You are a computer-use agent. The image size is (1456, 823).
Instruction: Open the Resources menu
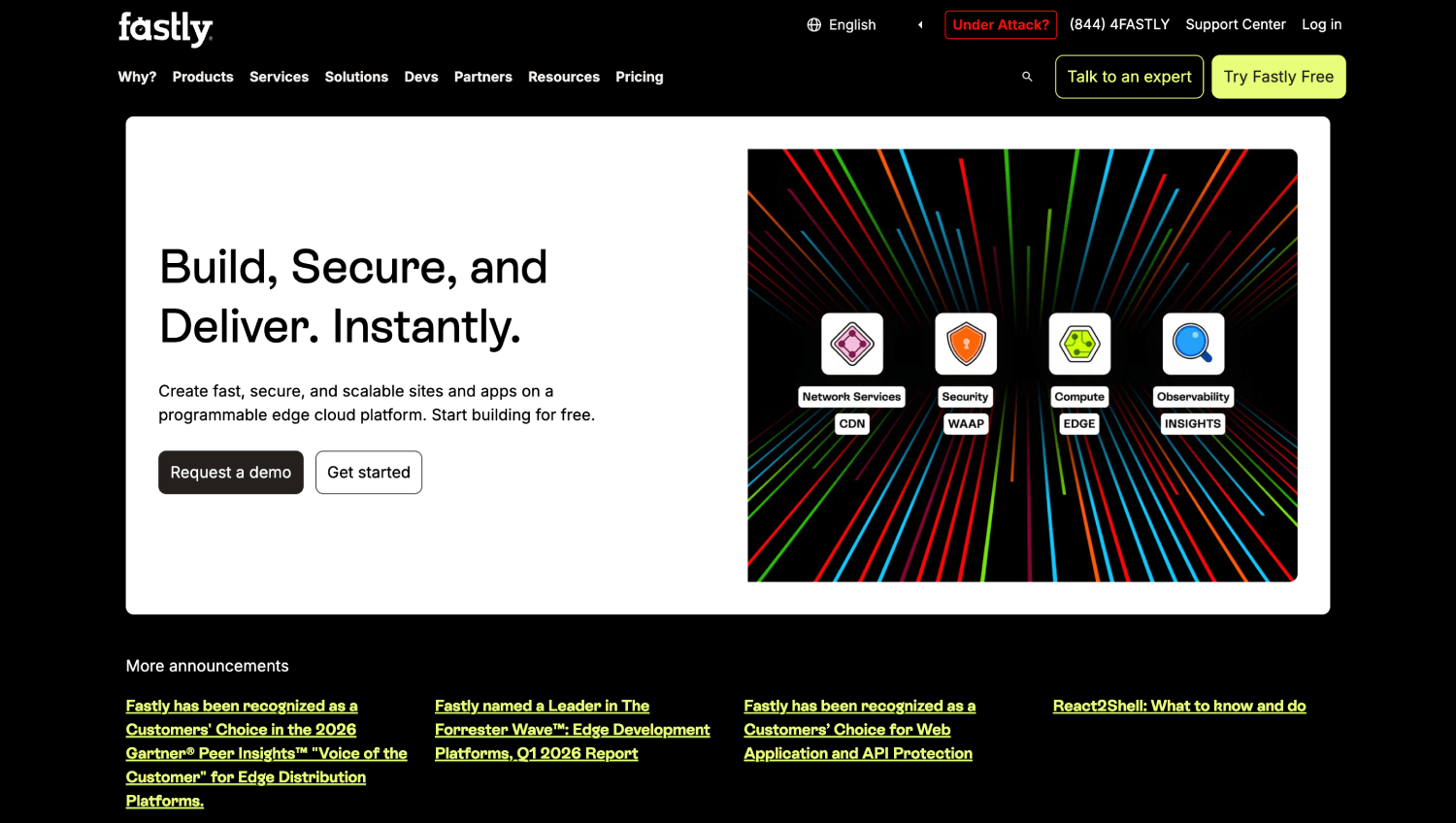tap(564, 77)
